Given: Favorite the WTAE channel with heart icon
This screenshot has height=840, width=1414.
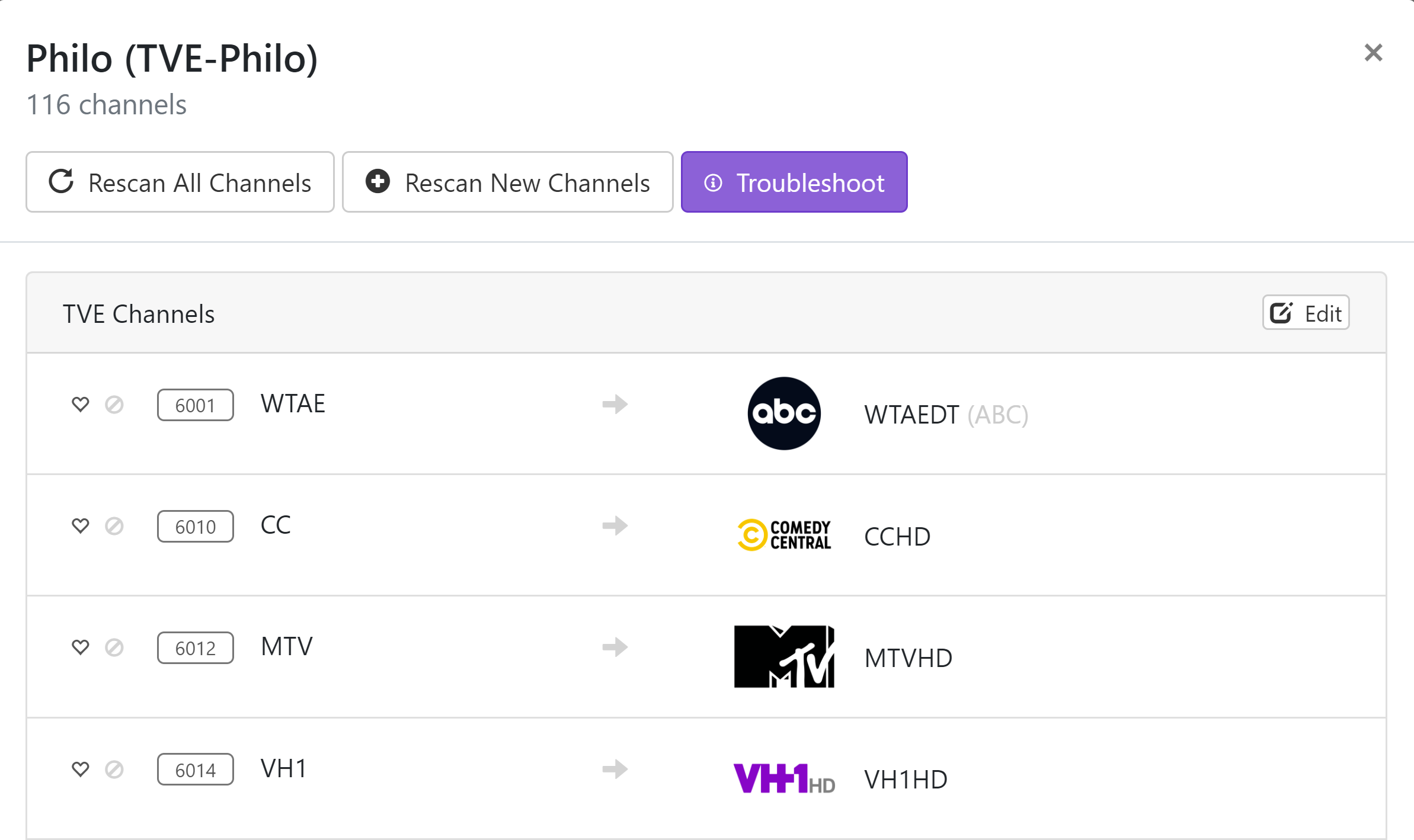Looking at the screenshot, I should (x=81, y=405).
